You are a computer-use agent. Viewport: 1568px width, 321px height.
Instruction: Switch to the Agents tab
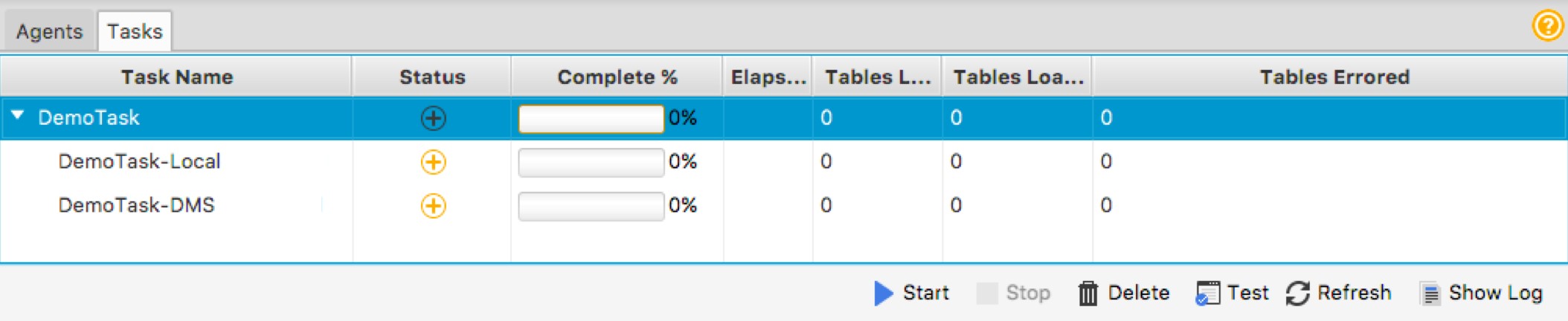tap(49, 31)
